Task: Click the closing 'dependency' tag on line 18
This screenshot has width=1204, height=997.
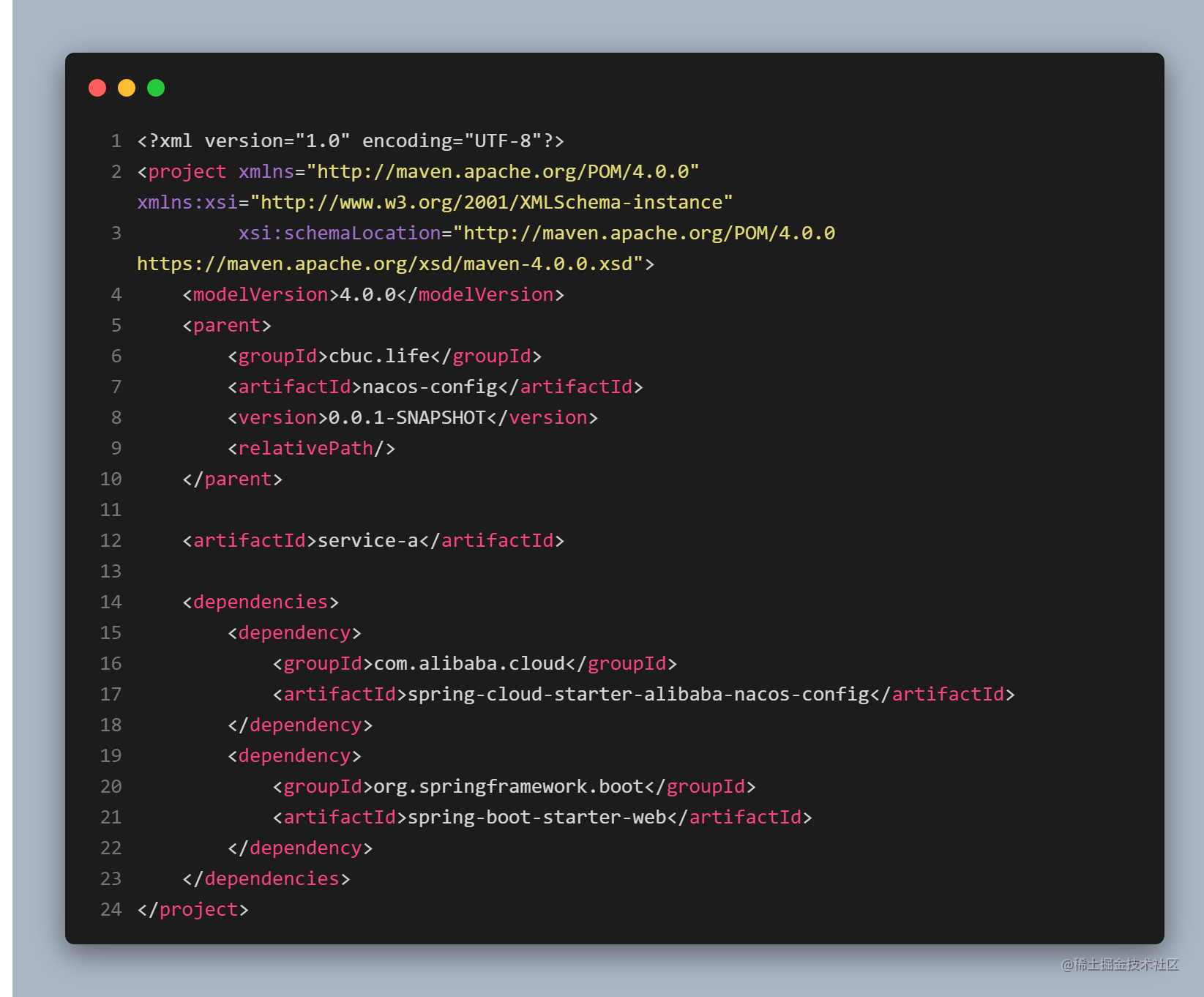Action: coord(300,725)
